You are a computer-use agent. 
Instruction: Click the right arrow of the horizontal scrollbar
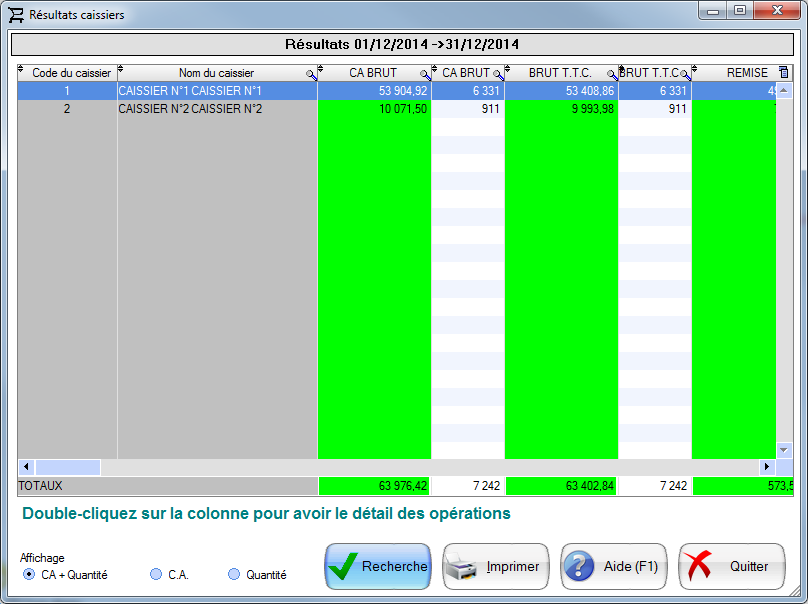[766, 467]
